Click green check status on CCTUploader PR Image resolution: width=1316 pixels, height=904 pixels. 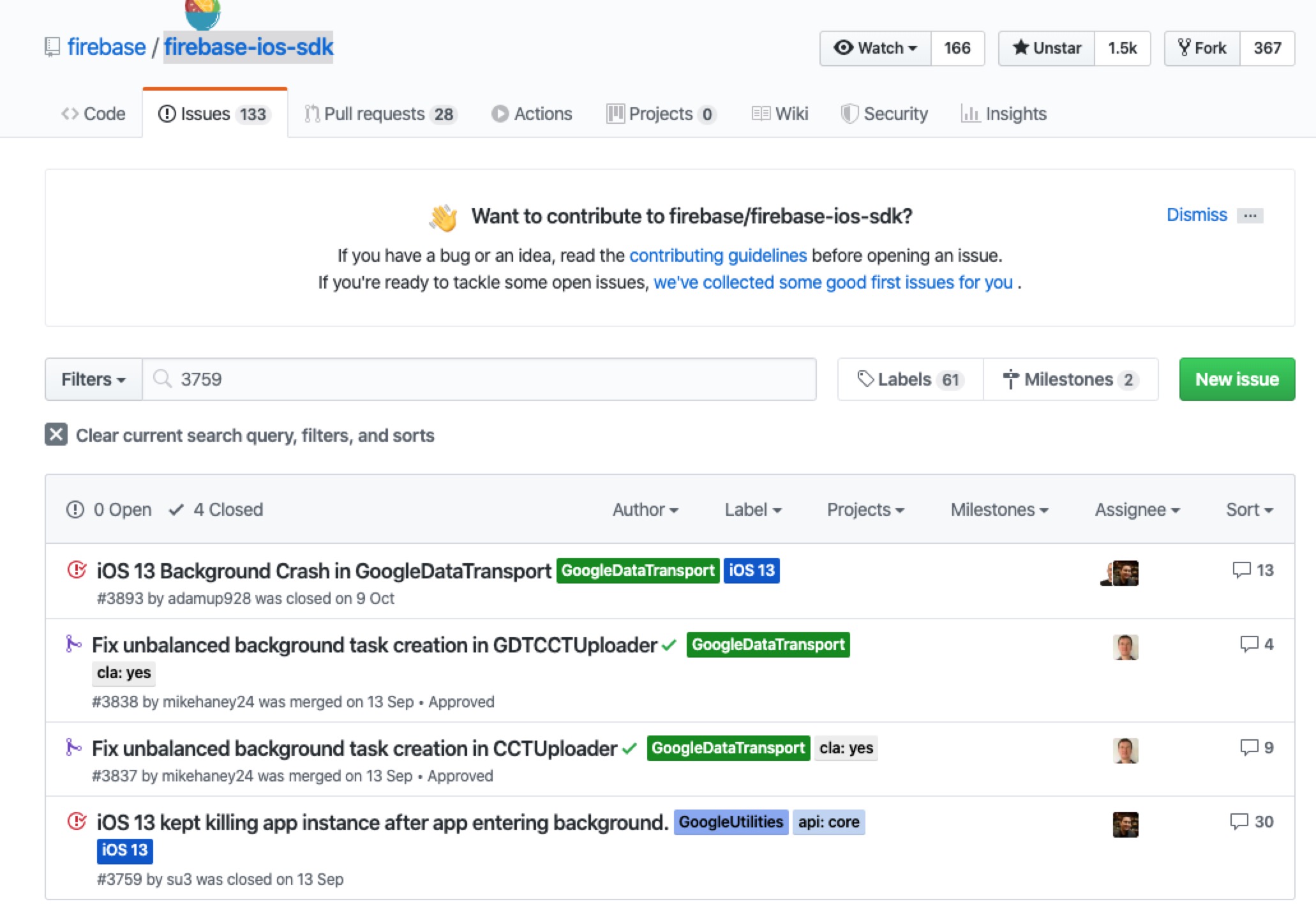(x=629, y=749)
